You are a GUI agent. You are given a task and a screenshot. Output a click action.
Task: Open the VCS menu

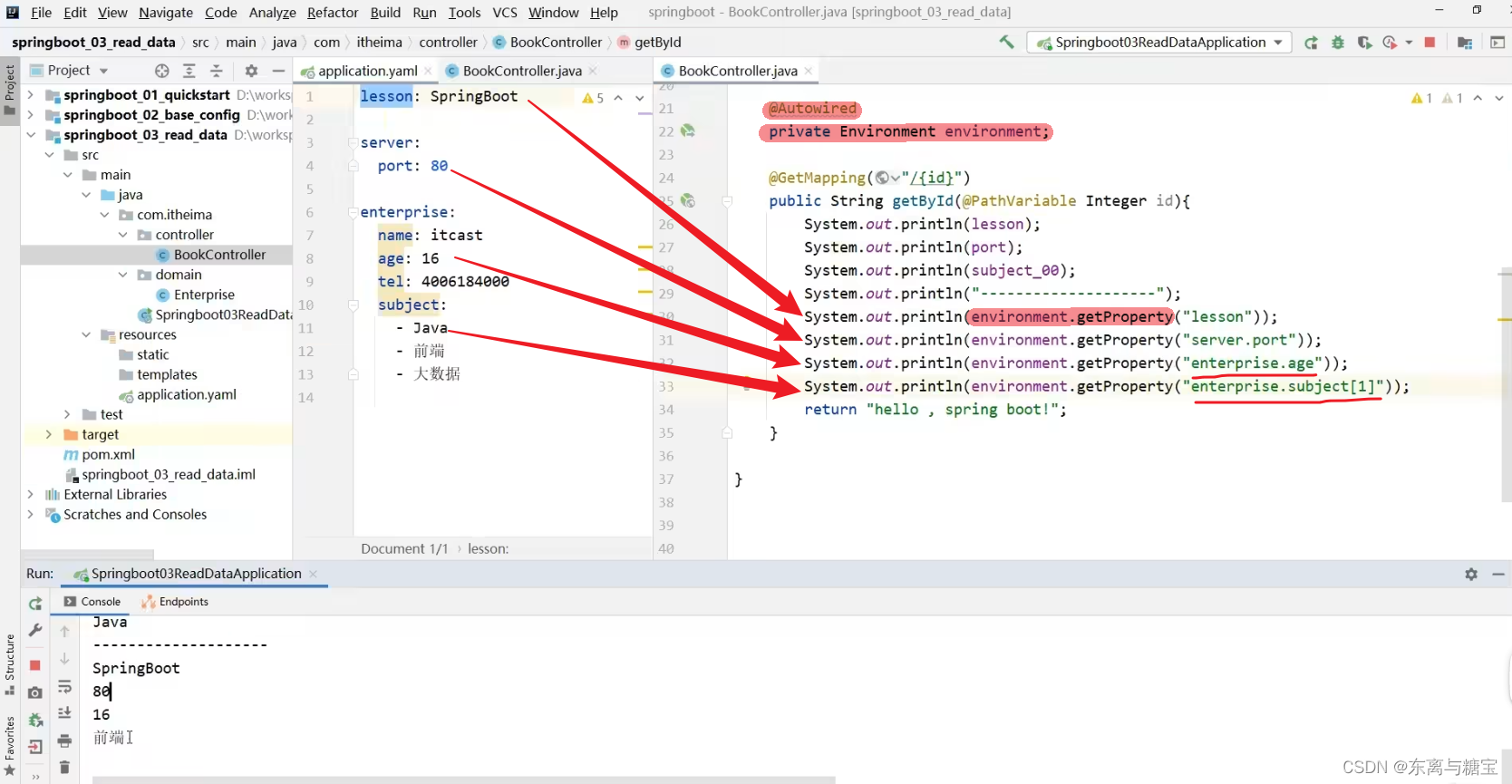click(x=505, y=12)
